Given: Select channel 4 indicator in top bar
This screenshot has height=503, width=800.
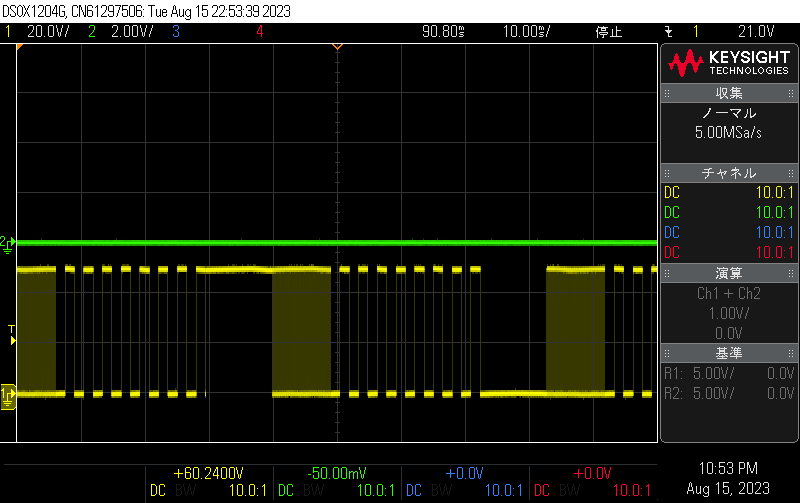Looking at the screenshot, I should point(260,32).
